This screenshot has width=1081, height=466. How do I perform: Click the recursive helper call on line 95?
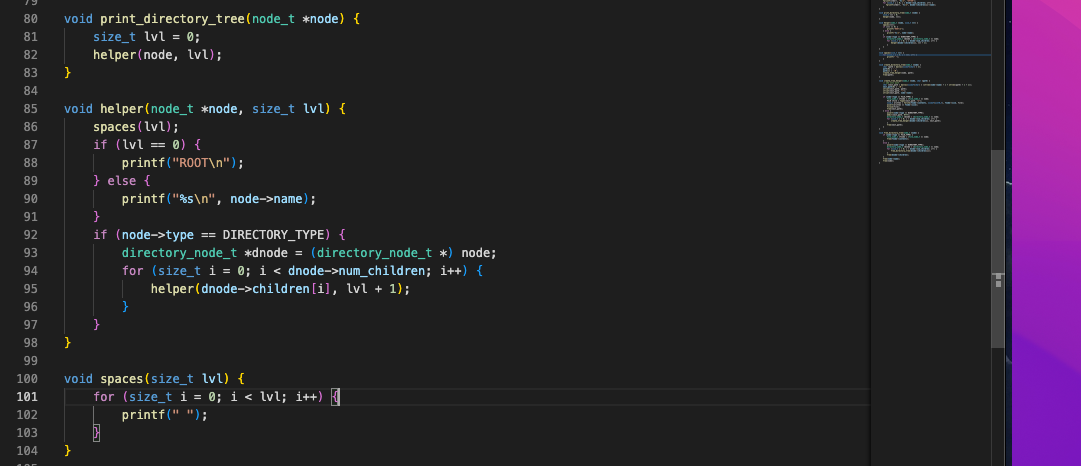pyautogui.click(x=172, y=289)
